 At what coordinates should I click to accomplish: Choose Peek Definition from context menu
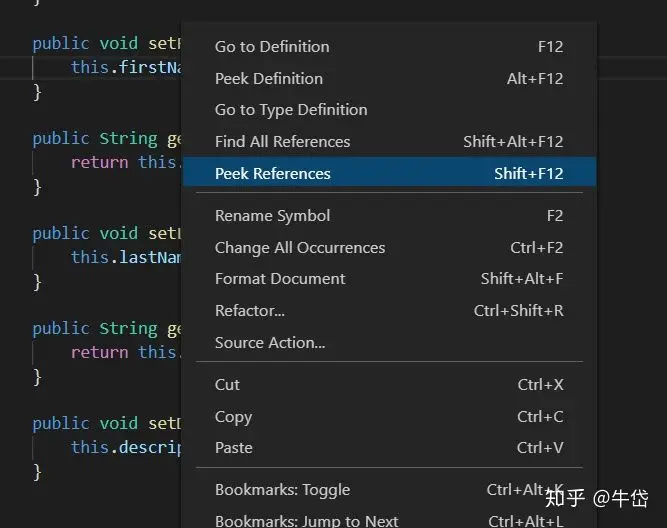click(269, 79)
